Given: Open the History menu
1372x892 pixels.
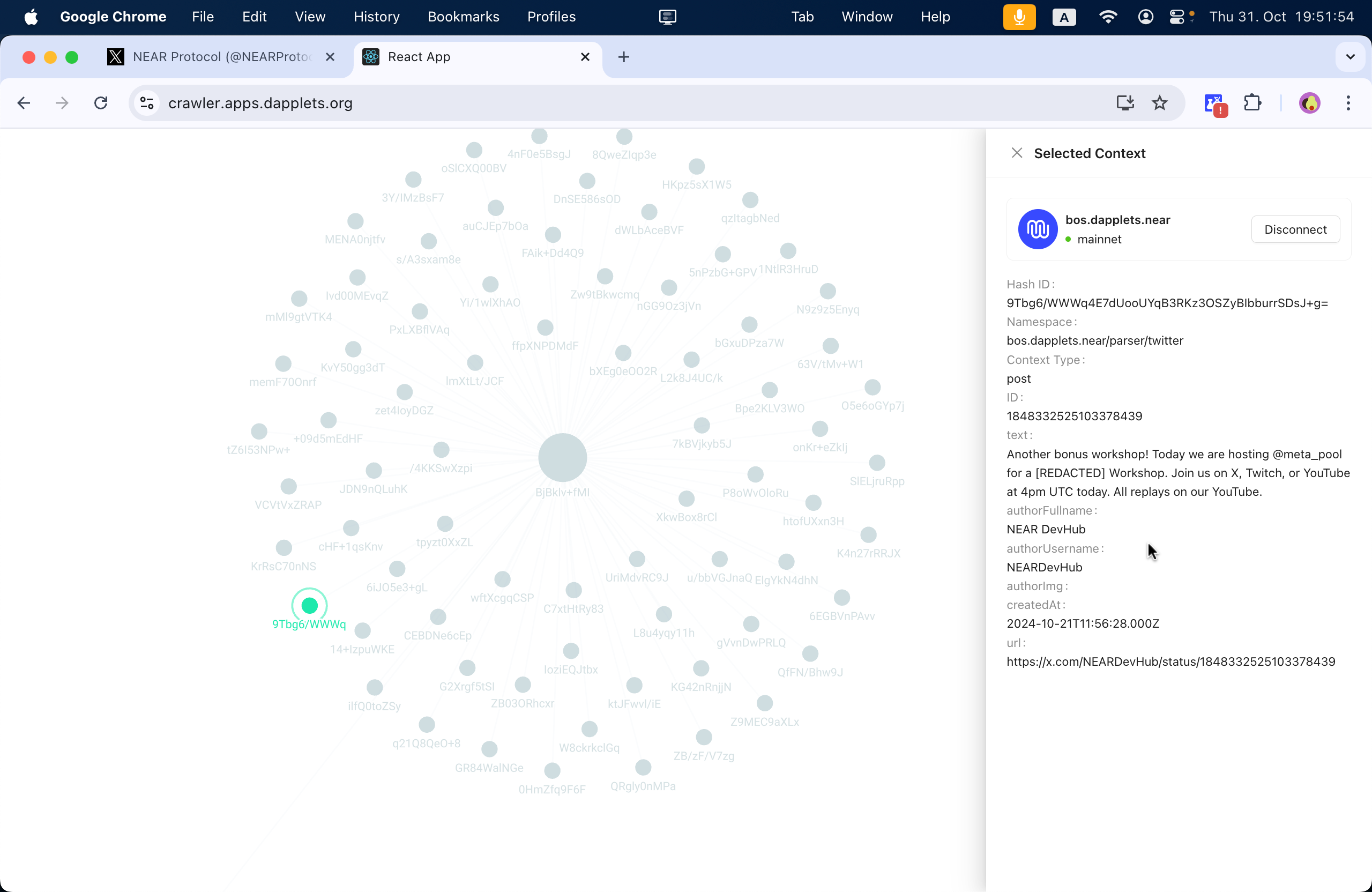Looking at the screenshot, I should coord(376,17).
